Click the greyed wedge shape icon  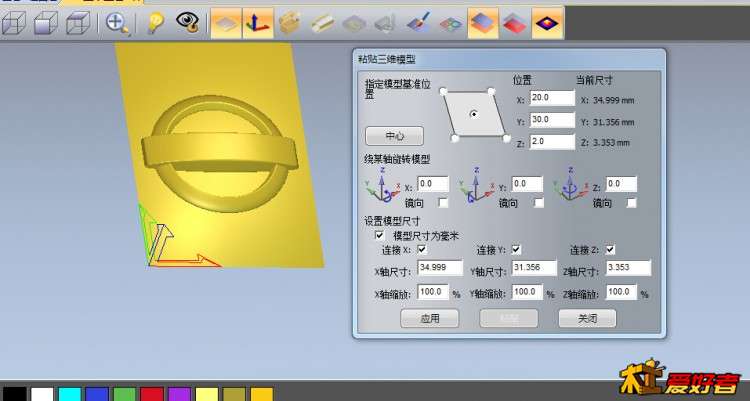click(x=386, y=23)
